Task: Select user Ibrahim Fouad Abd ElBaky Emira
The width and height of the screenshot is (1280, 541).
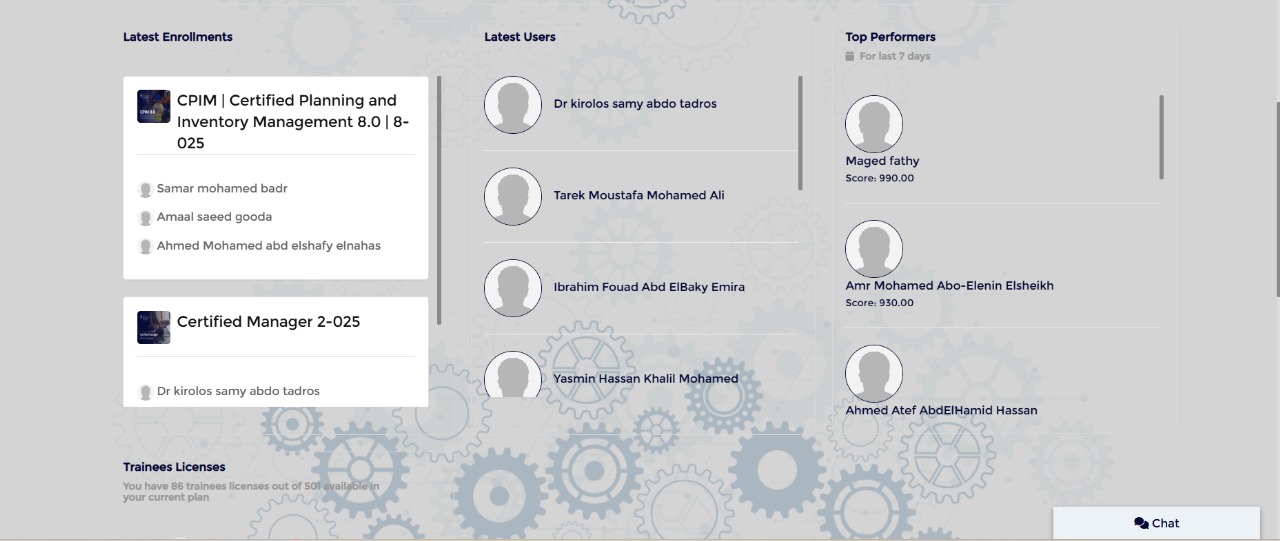Action: click(x=649, y=287)
